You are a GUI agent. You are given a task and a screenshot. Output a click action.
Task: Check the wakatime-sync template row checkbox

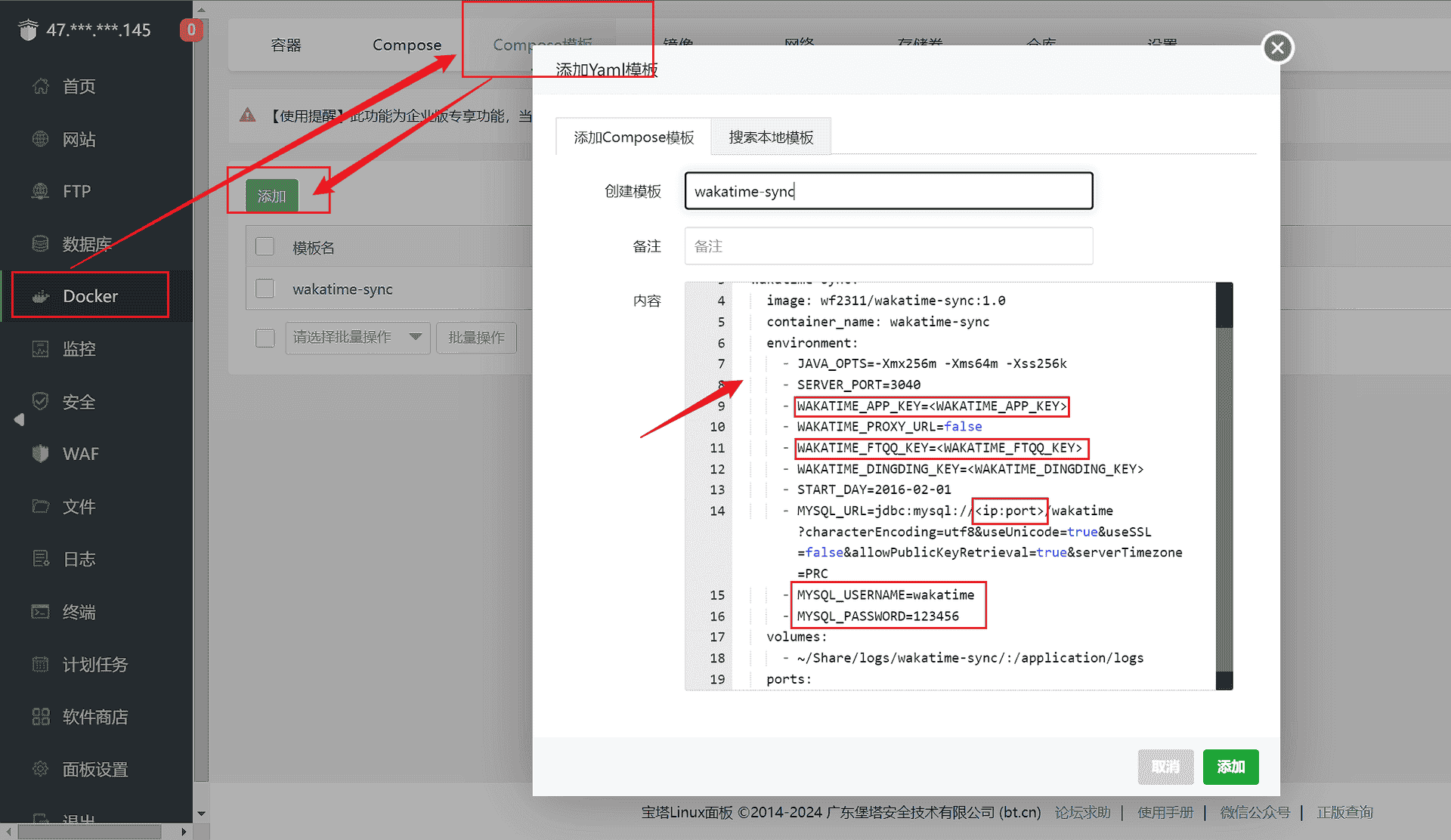click(x=265, y=289)
